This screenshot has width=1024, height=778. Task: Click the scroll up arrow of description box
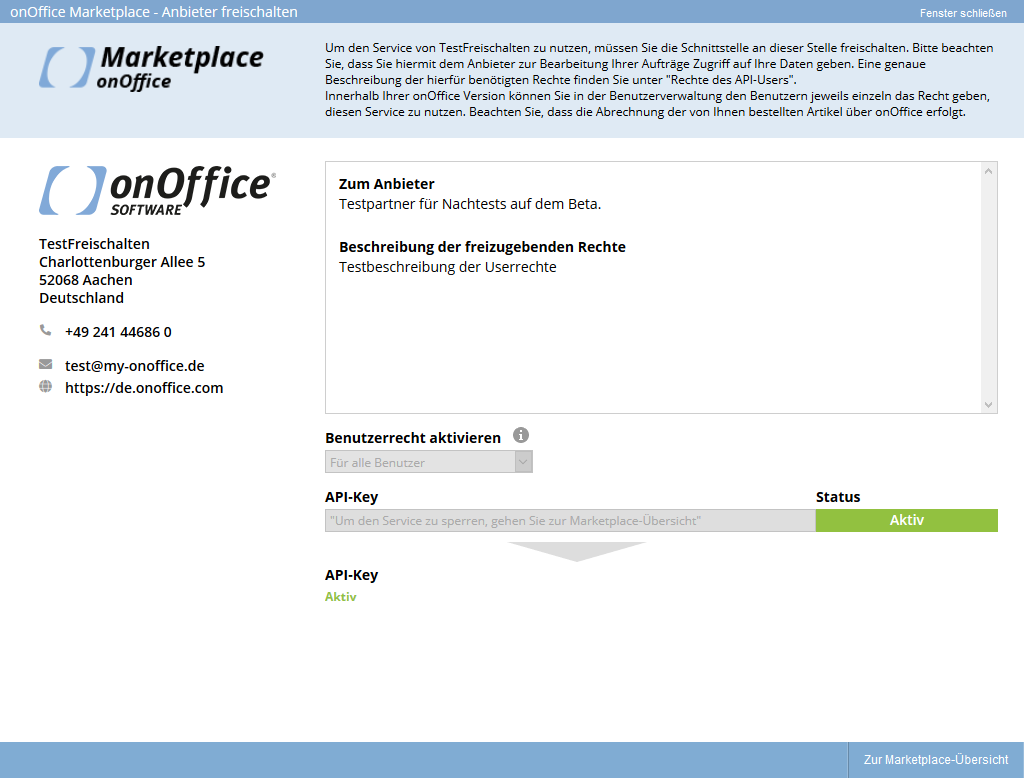pyautogui.click(x=988, y=171)
